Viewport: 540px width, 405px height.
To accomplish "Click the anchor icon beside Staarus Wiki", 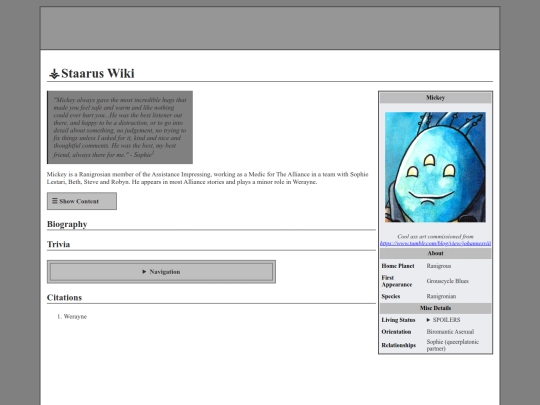I will (x=54, y=74).
